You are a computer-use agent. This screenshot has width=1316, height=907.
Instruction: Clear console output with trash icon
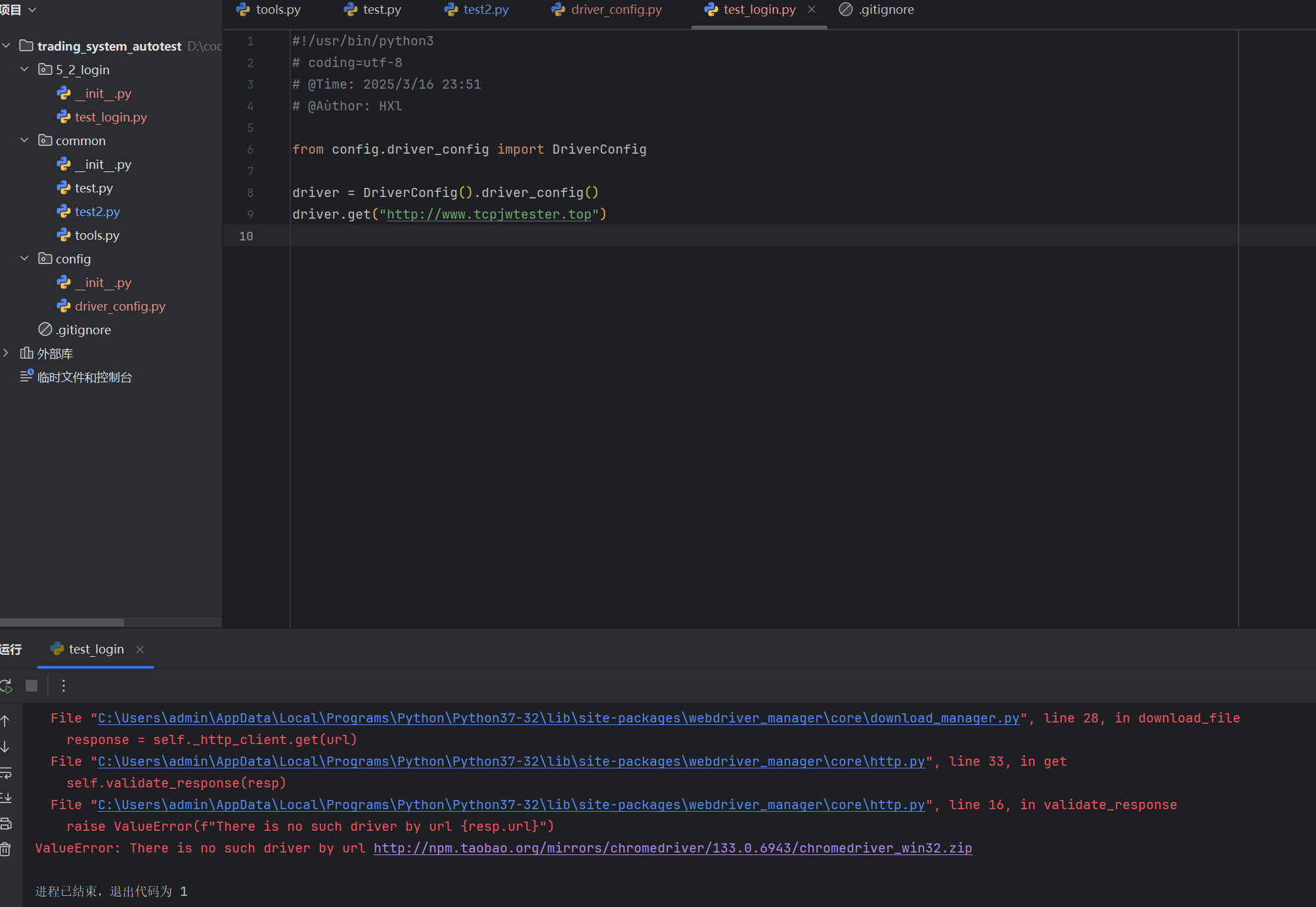coord(5,849)
